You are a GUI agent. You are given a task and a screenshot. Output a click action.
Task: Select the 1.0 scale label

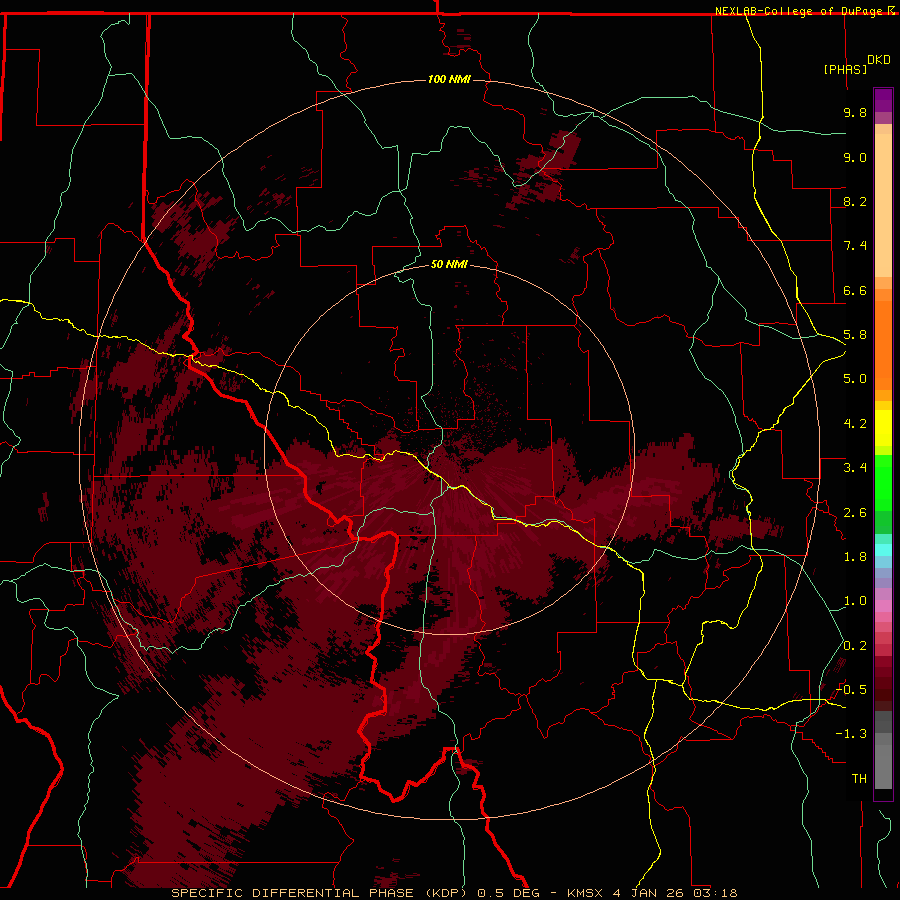pyautogui.click(x=855, y=601)
